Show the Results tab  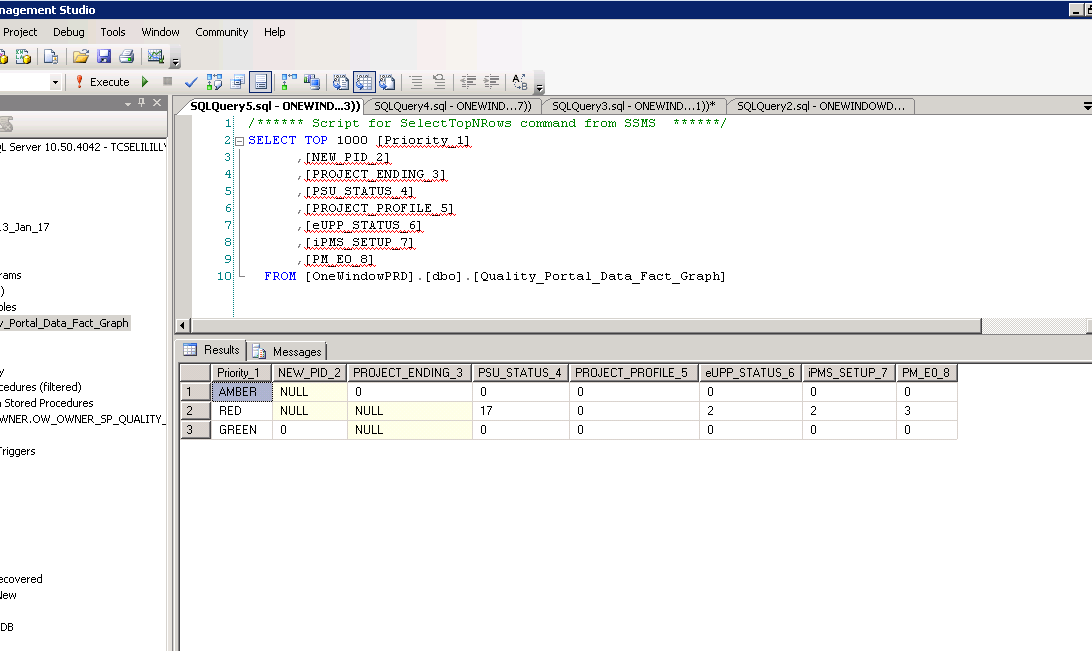coord(212,350)
